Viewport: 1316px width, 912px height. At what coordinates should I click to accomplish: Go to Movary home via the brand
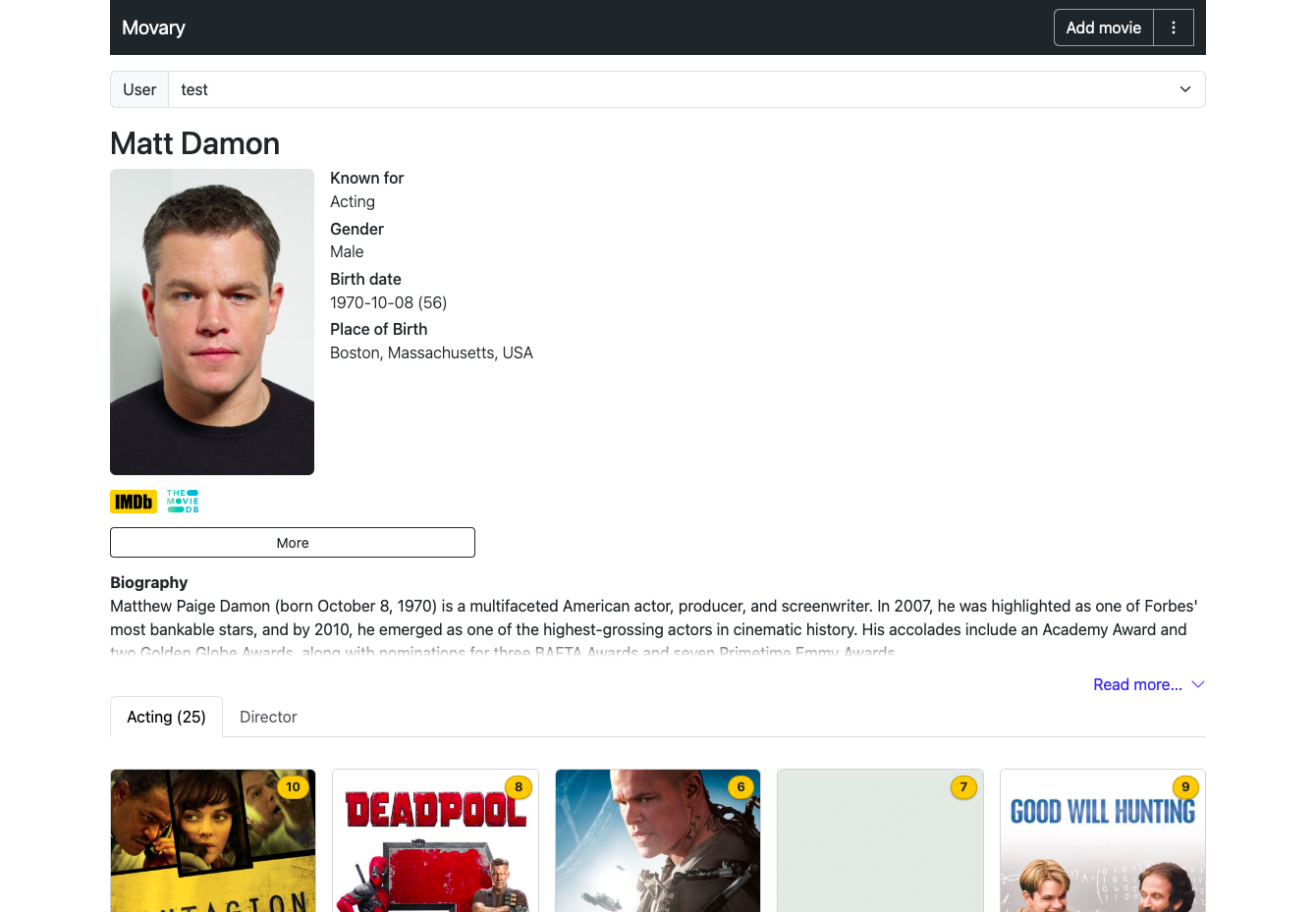tap(153, 27)
